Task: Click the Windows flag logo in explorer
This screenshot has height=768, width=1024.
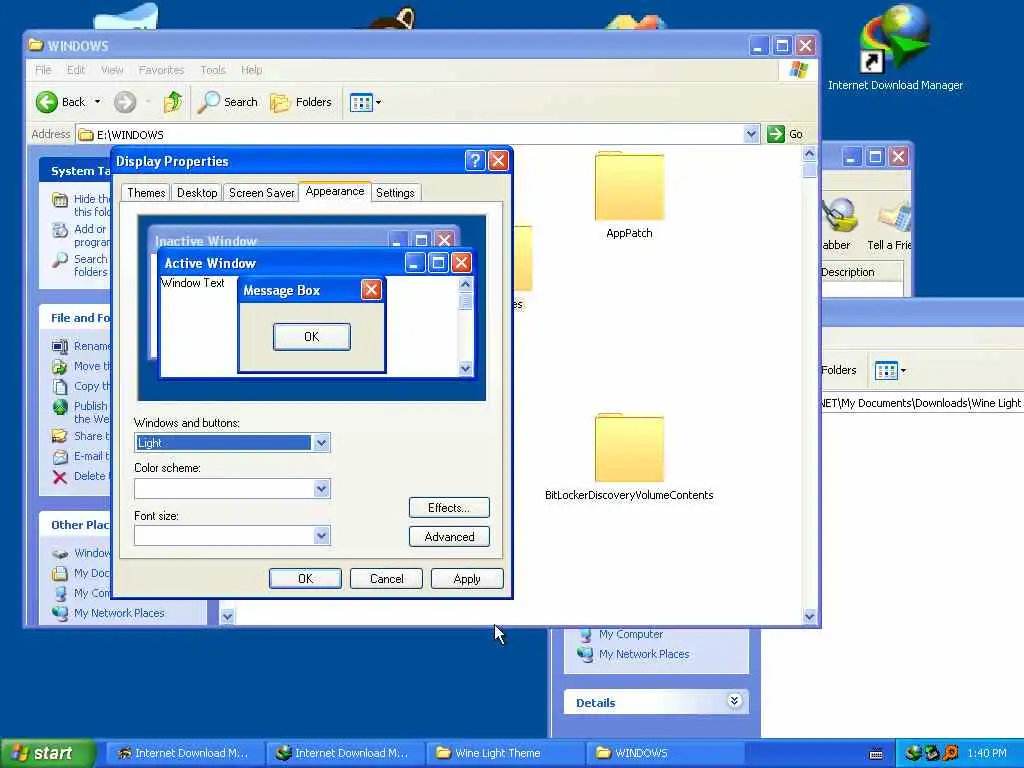Action: click(x=798, y=70)
